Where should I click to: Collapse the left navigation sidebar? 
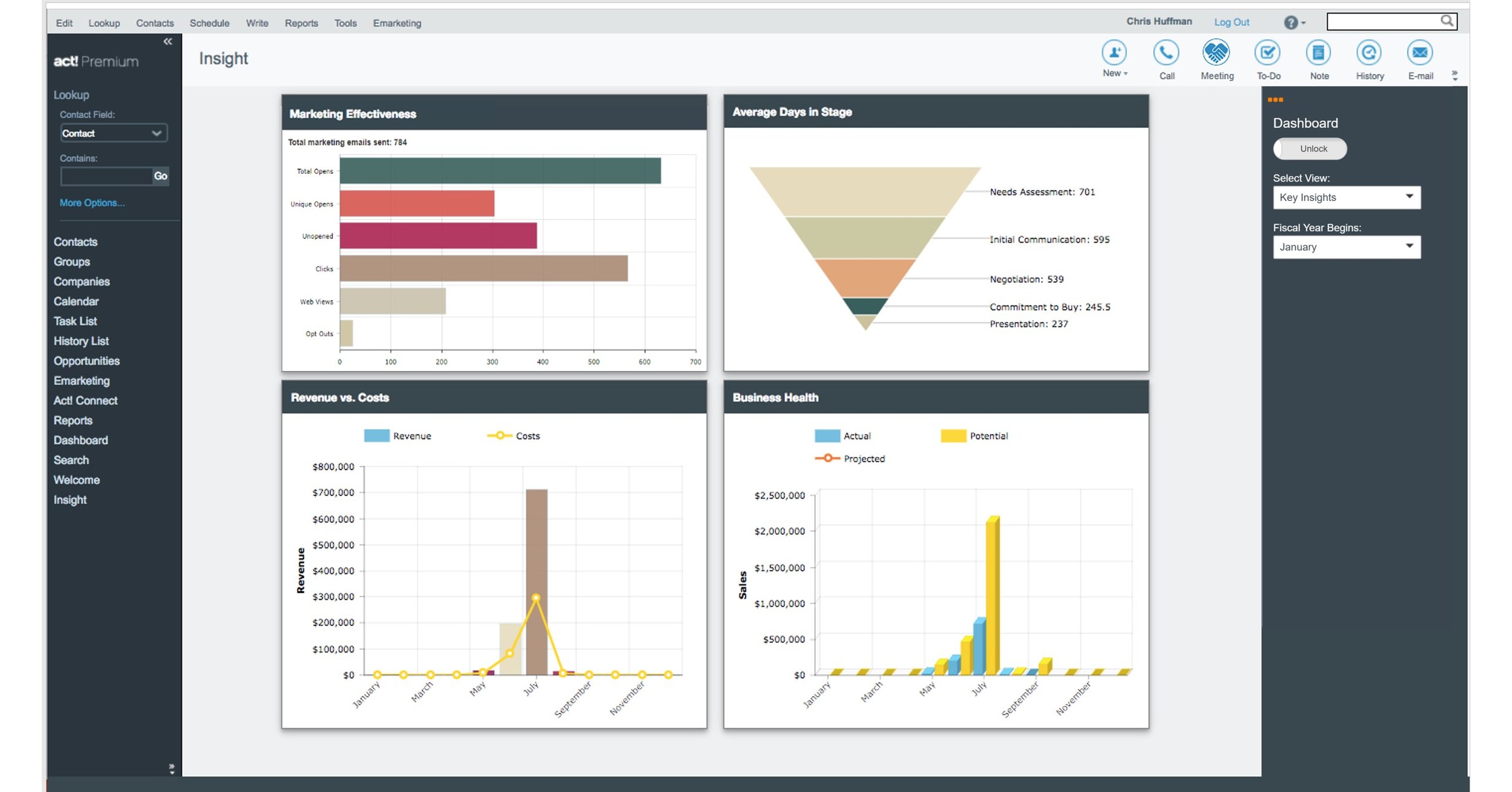pos(168,42)
